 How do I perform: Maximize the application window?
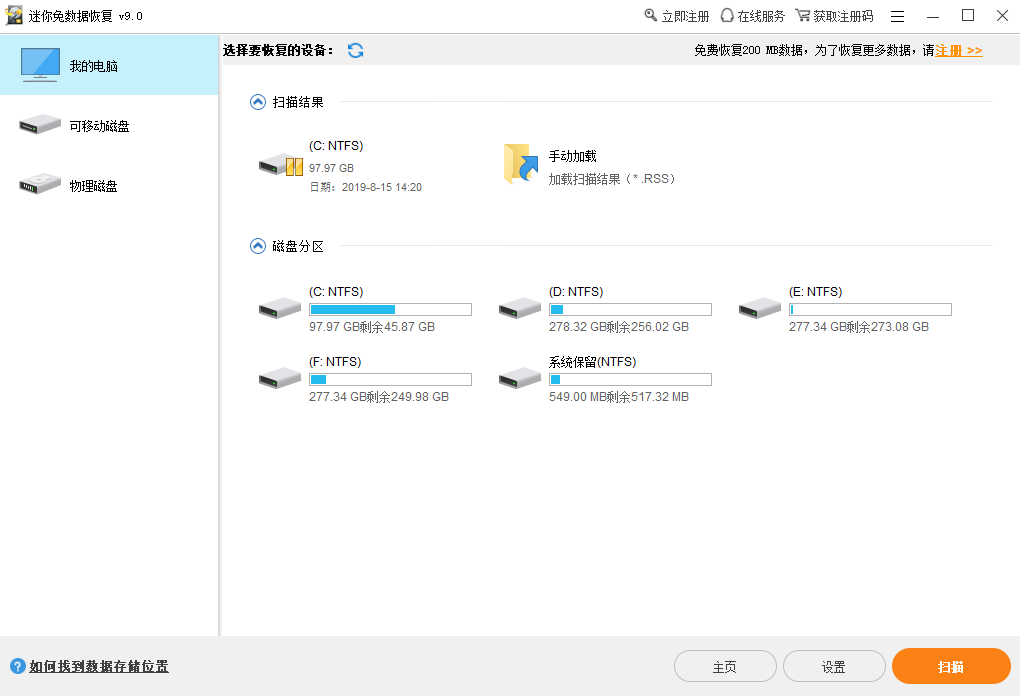click(x=968, y=15)
